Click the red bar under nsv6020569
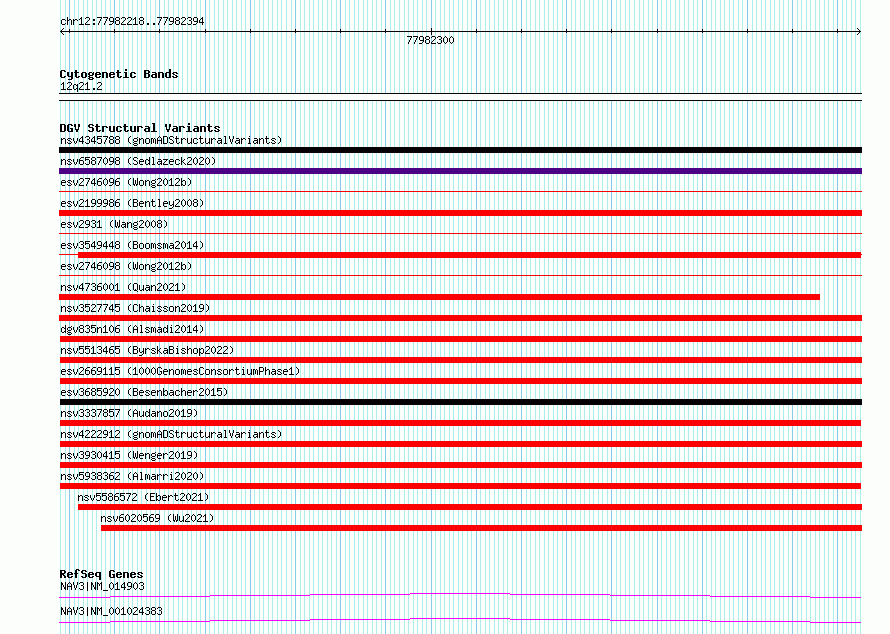This screenshot has width=890, height=634. [481, 528]
